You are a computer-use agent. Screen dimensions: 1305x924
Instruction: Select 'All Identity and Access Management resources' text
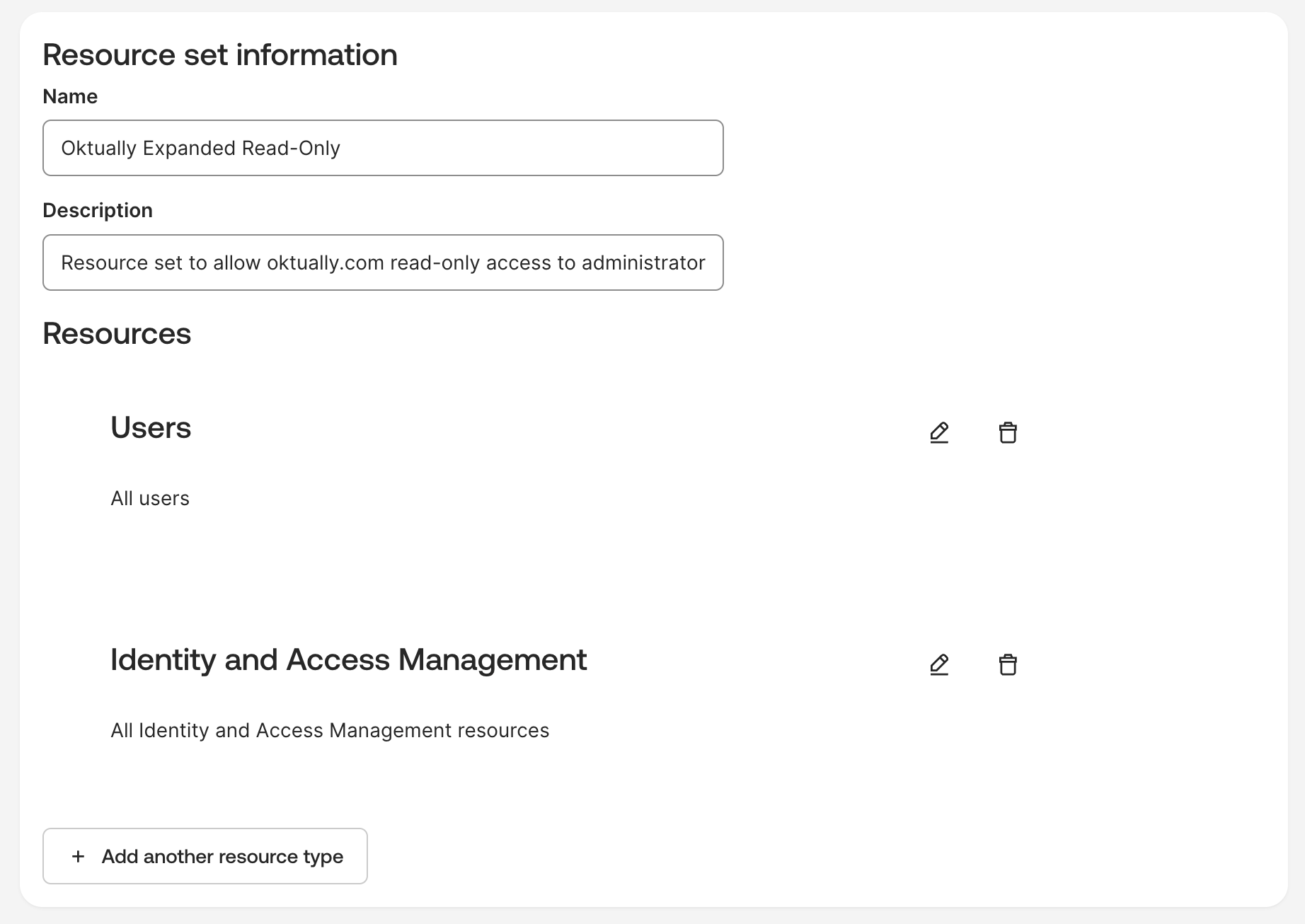pyautogui.click(x=330, y=730)
